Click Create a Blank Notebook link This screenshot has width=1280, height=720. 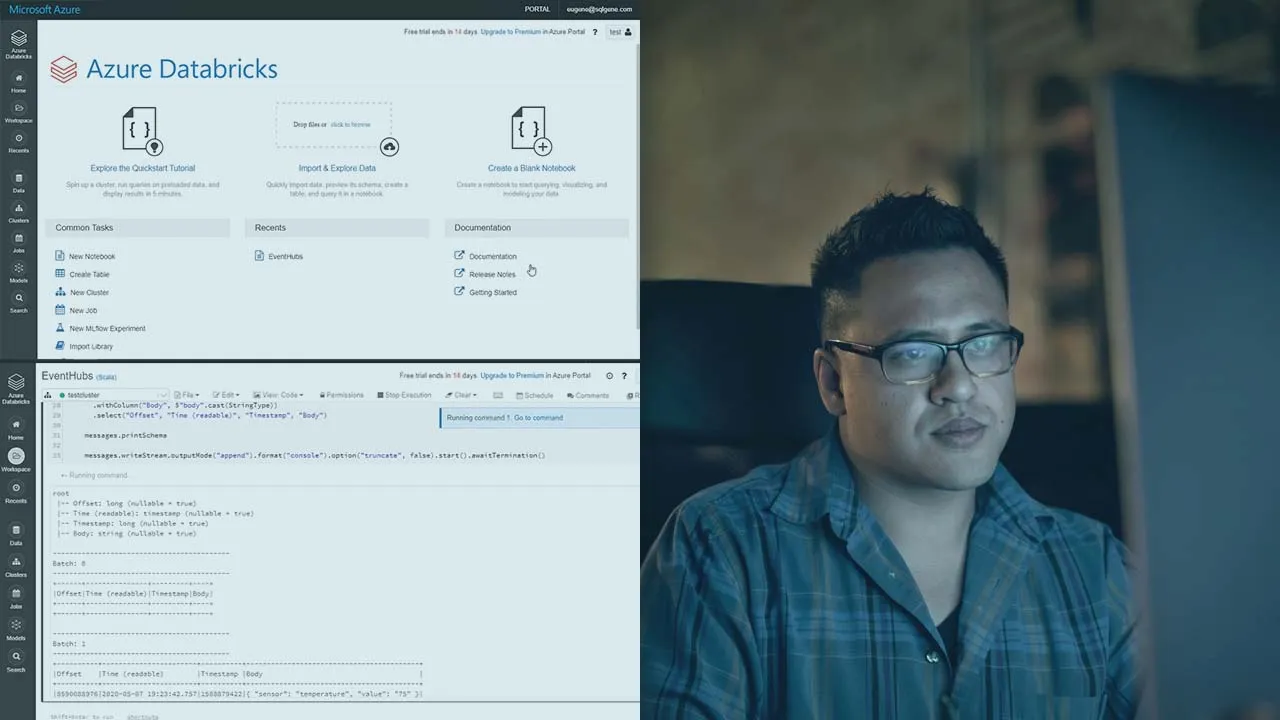[531, 168]
